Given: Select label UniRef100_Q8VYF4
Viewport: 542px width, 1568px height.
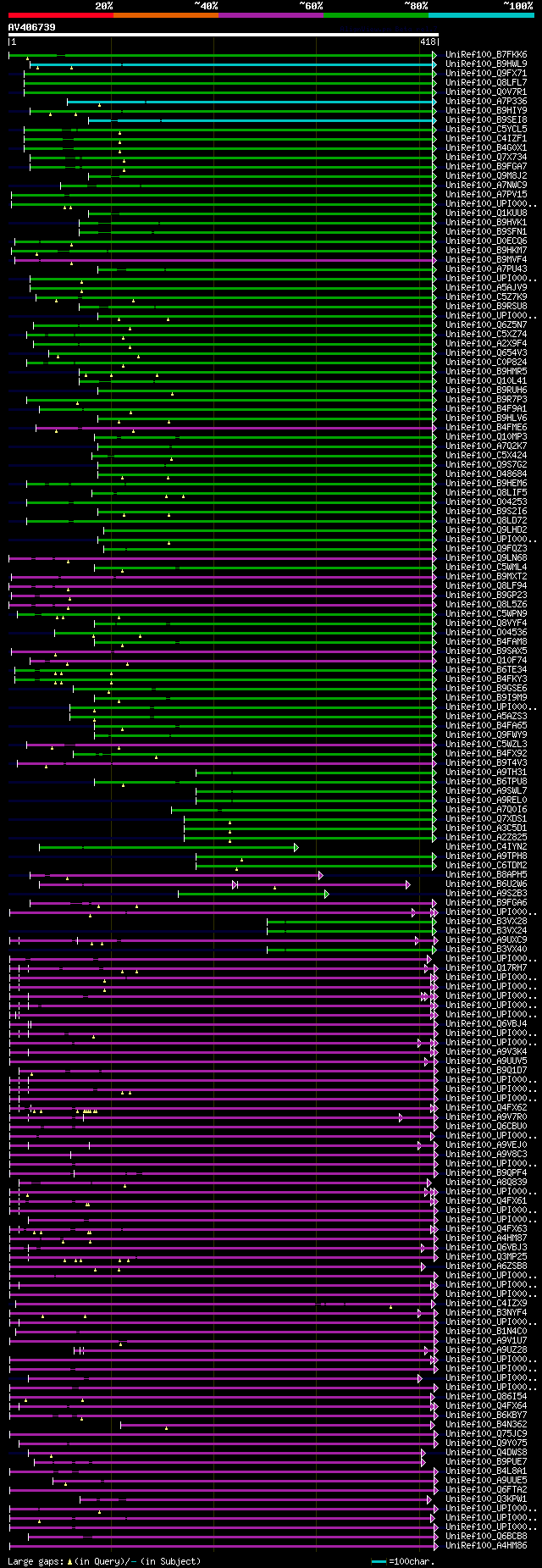Looking at the screenshot, I should [486, 623].
